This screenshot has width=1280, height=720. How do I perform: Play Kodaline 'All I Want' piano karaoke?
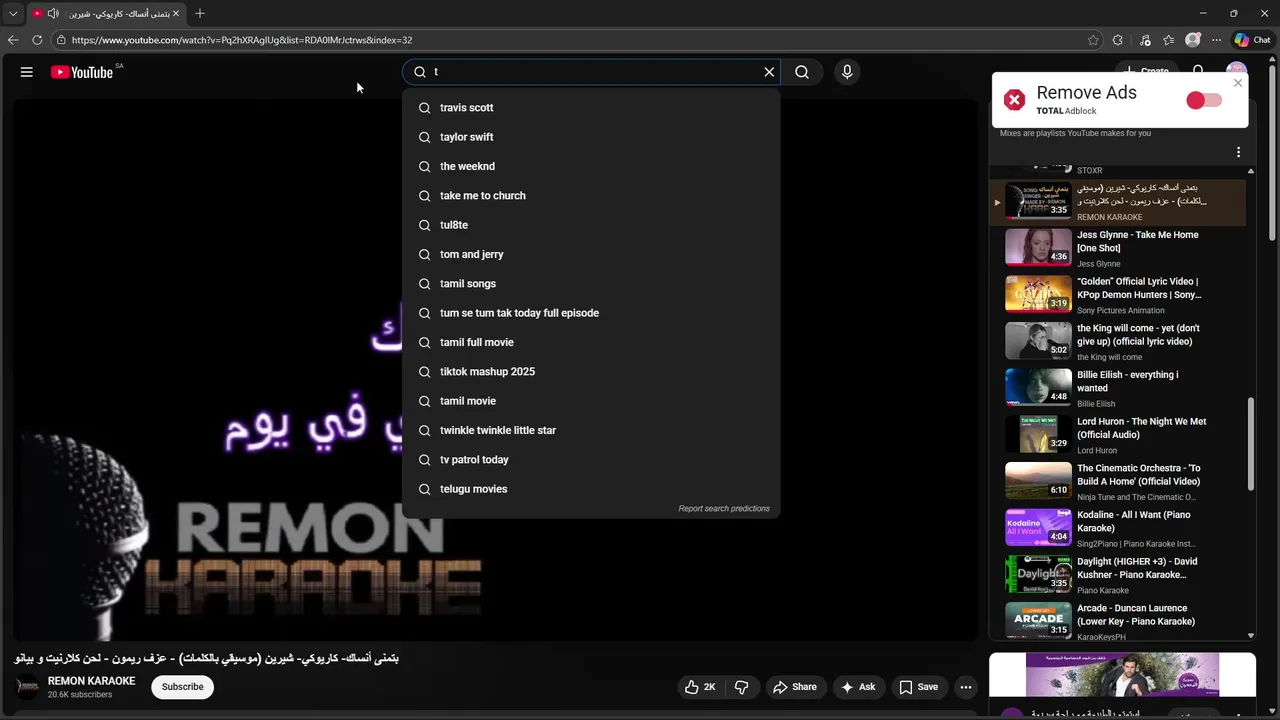pyautogui.click(x=1123, y=528)
